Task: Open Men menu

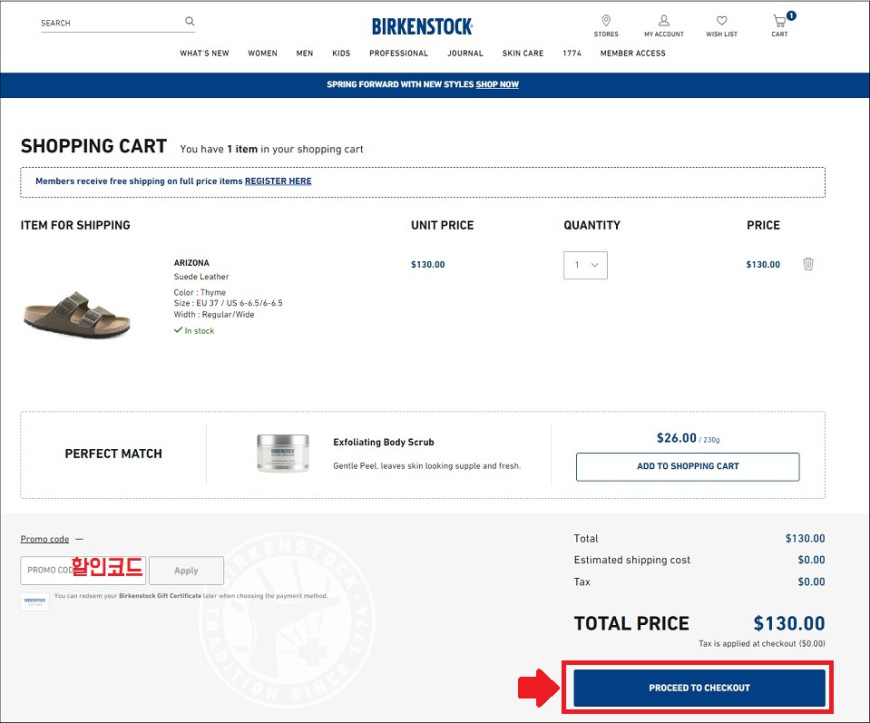Action: [305, 53]
